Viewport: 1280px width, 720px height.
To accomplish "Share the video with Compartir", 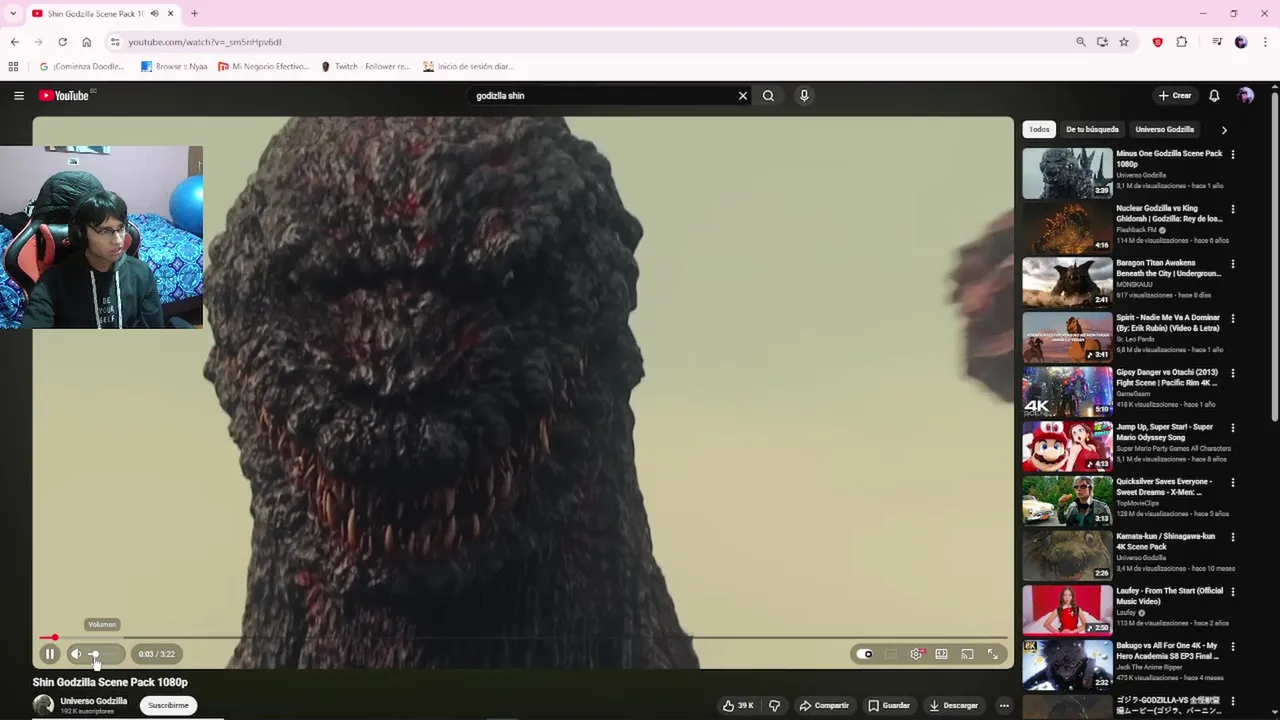I will click(824, 705).
